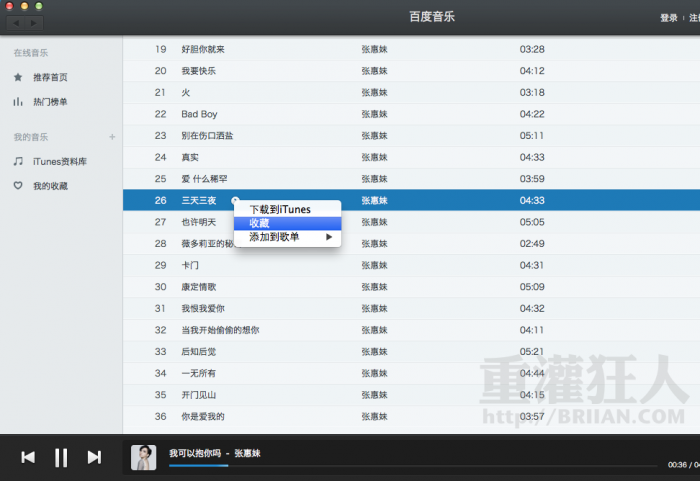This screenshot has width=700, height=481.
Task: Open 热门榜单 chart icon in sidebar
Action: click(50, 102)
